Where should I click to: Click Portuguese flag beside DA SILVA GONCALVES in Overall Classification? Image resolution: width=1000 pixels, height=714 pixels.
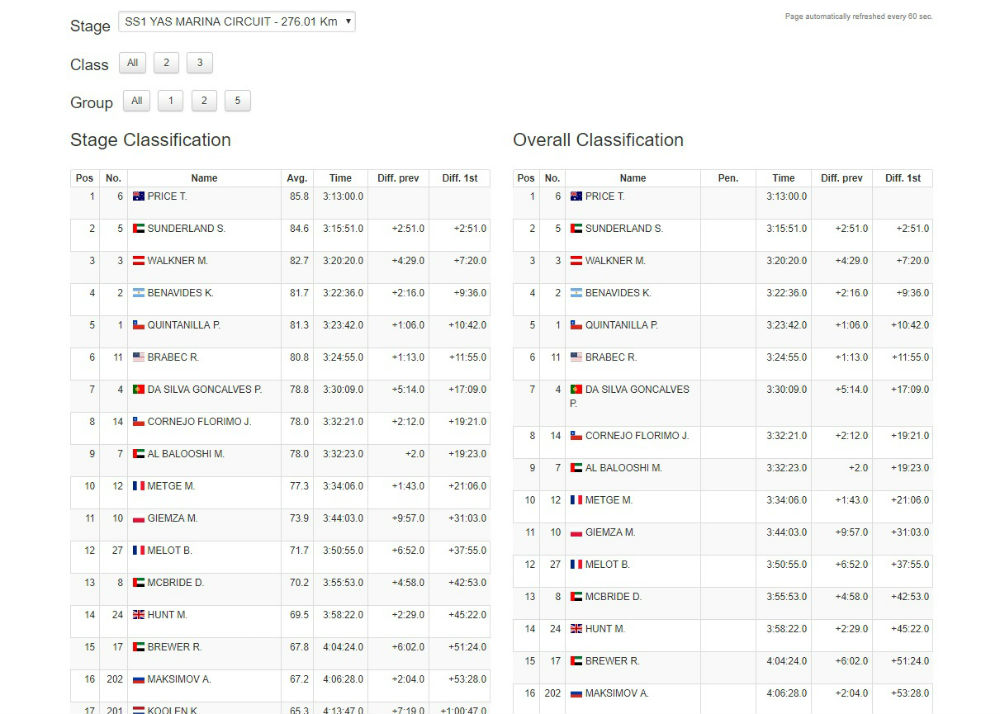point(576,389)
